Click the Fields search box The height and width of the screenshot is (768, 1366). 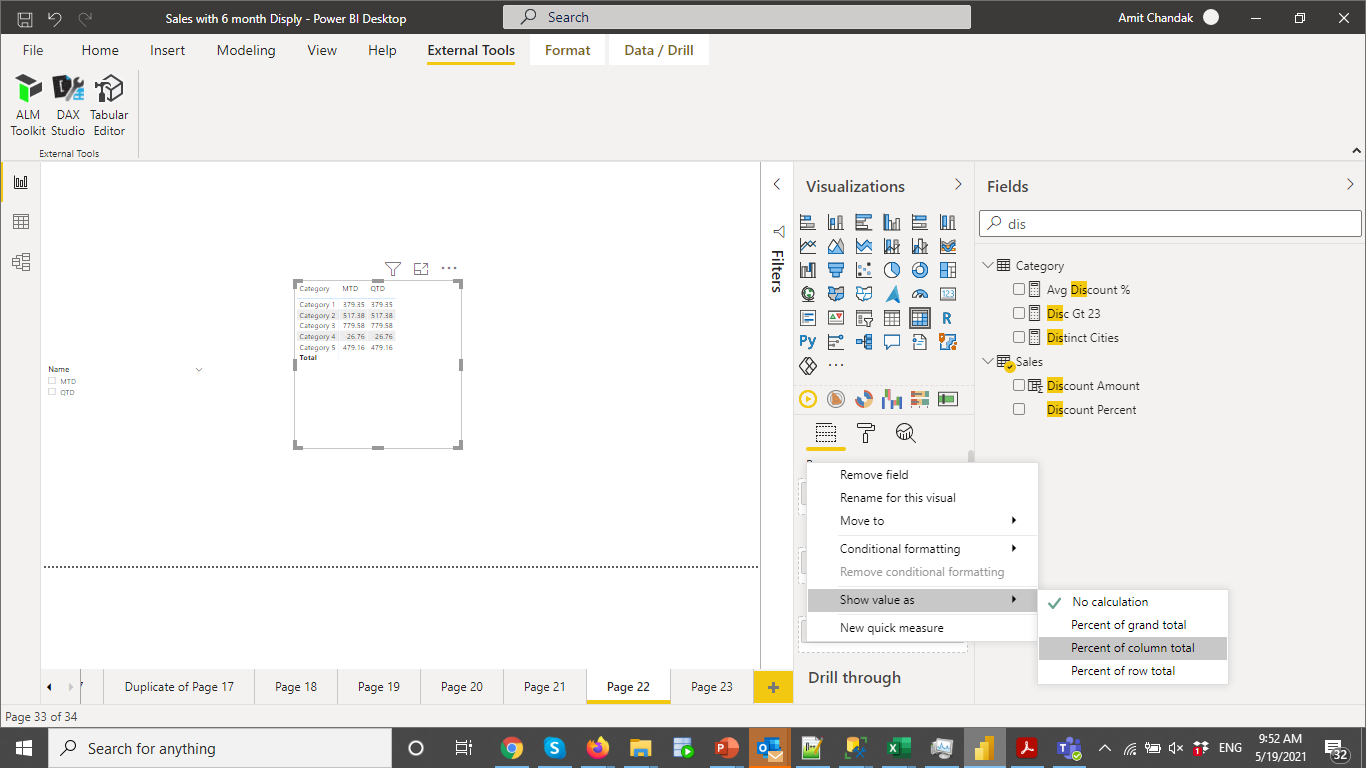(1170, 224)
